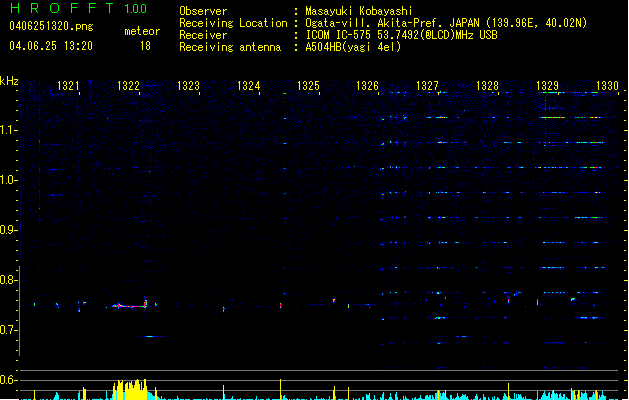
Task: Click the meteor count value 18
Action: (x=145, y=46)
